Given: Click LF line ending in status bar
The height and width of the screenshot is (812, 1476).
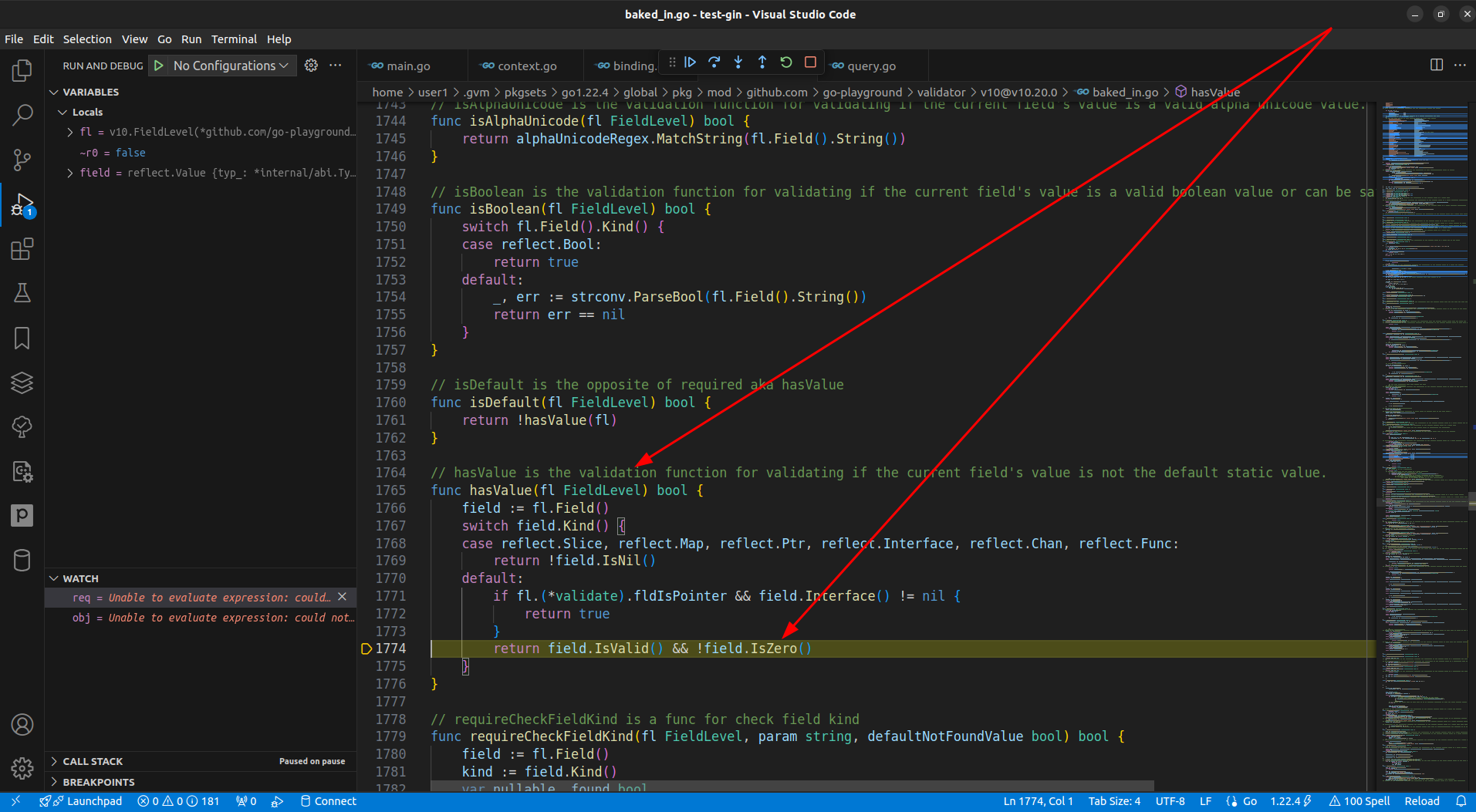Looking at the screenshot, I should click(1205, 801).
